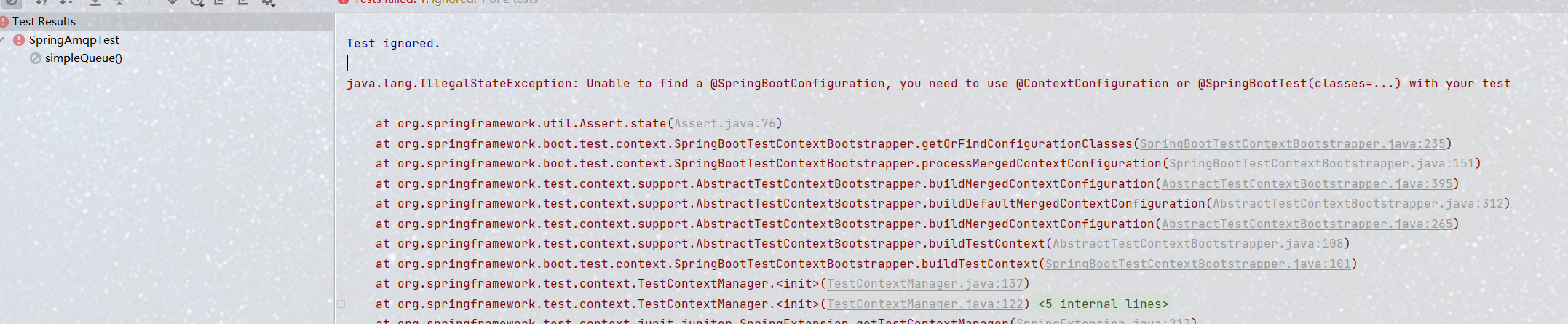Select the simpleQueue() ignored test

[x=83, y=58]
